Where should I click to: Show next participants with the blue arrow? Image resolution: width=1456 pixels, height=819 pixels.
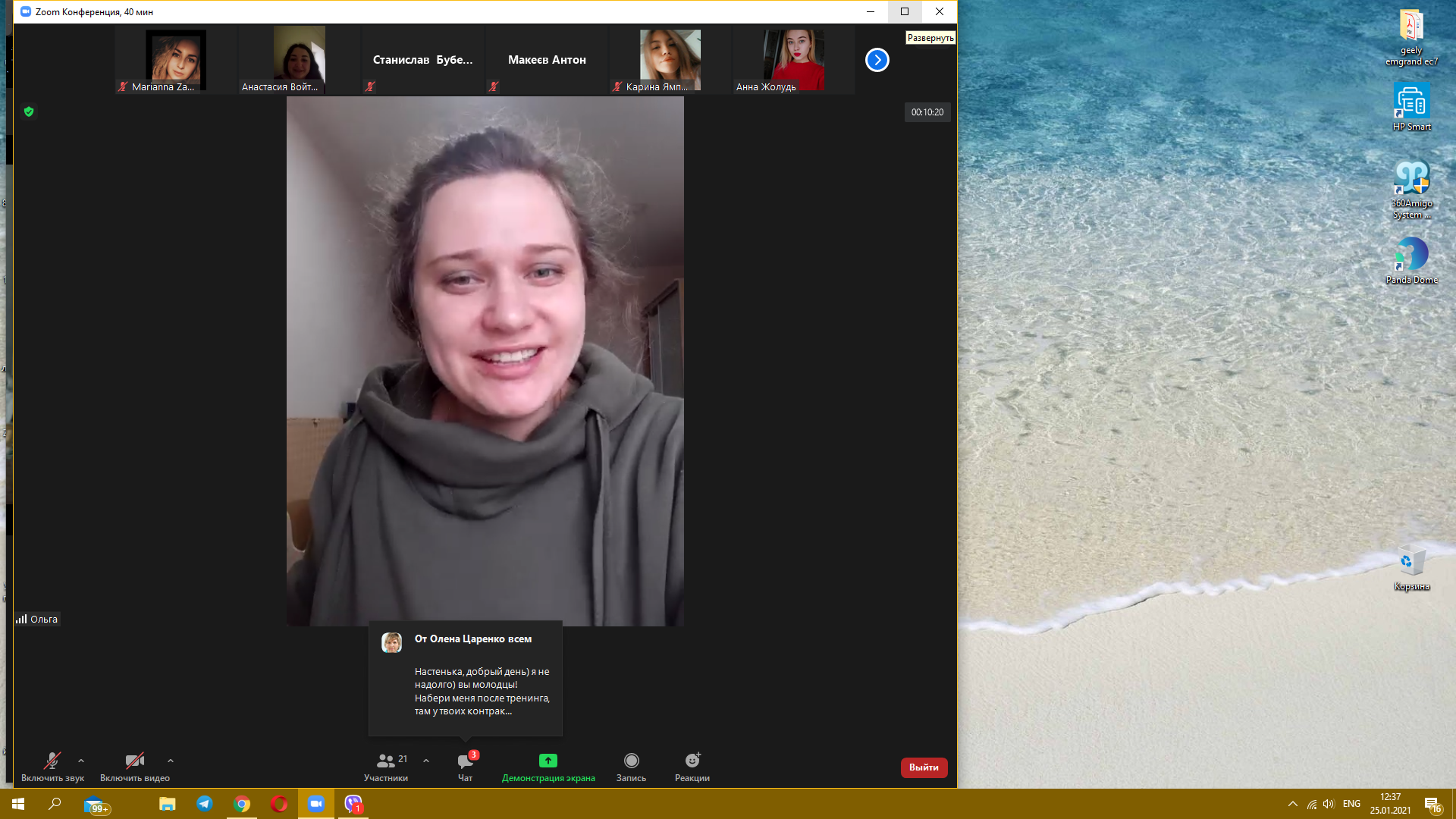pyautogui.click(x=877, y=60)
